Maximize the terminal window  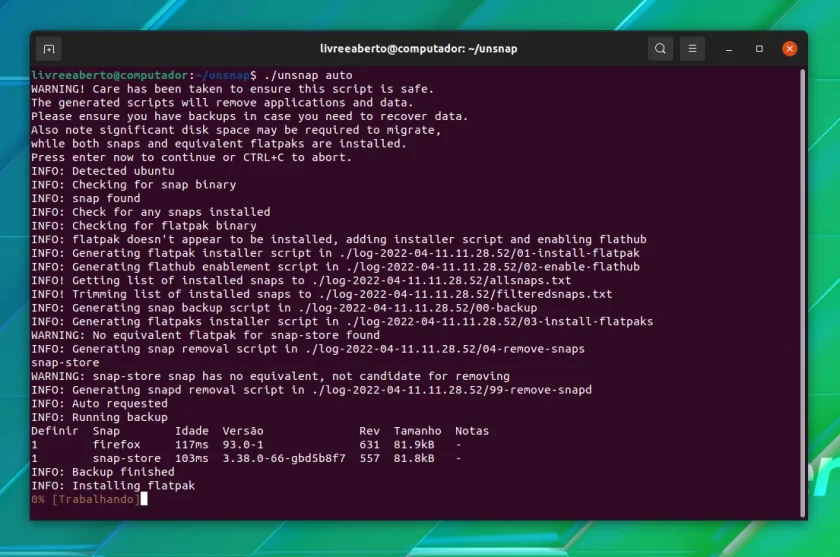(x=759, y=49)
